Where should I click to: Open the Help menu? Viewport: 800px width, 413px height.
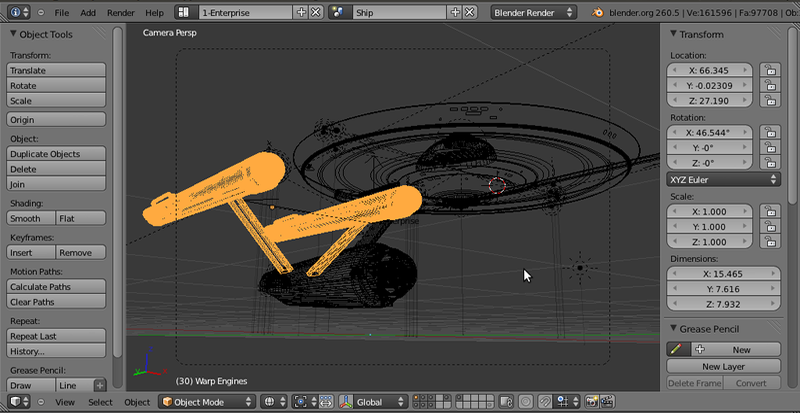pyautogui.click(x=155, y=13)
